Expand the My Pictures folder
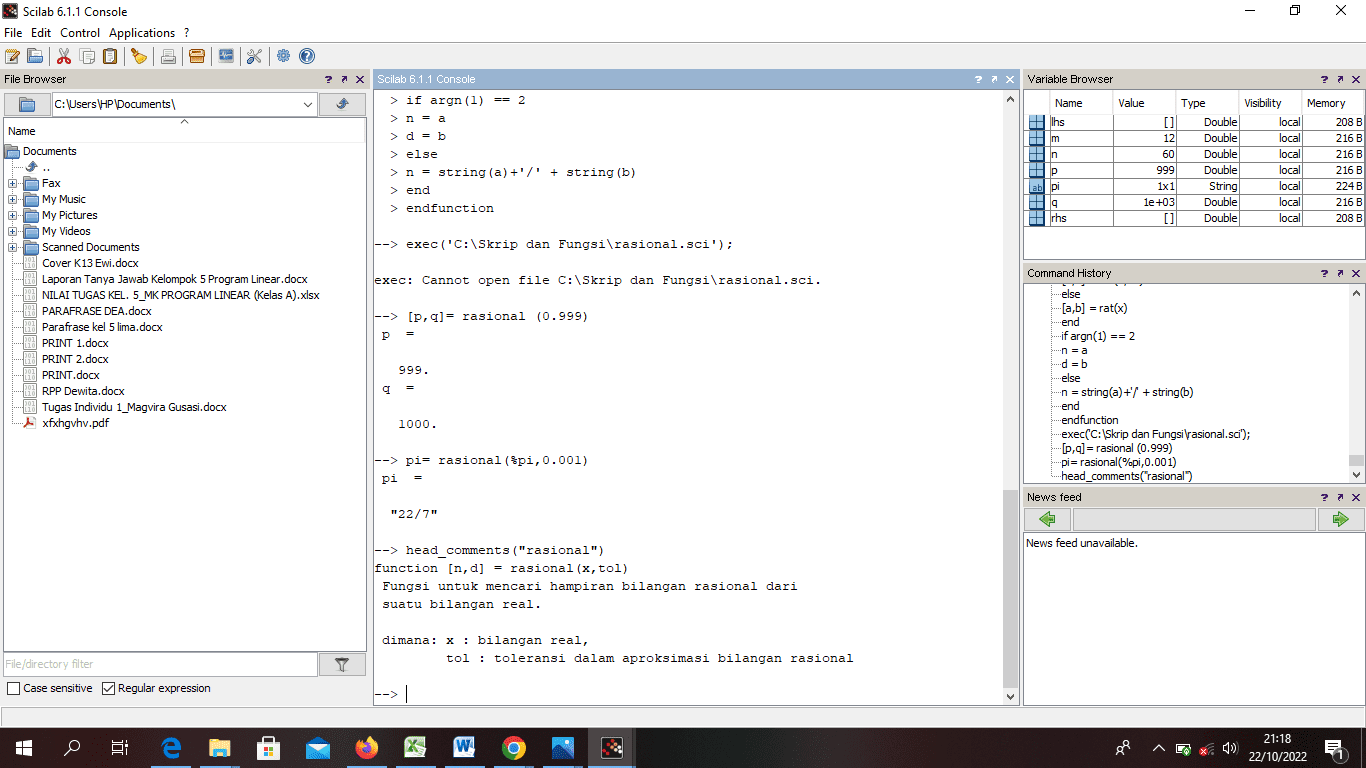Screen dimensions: 1366x768 coord(12,215)
